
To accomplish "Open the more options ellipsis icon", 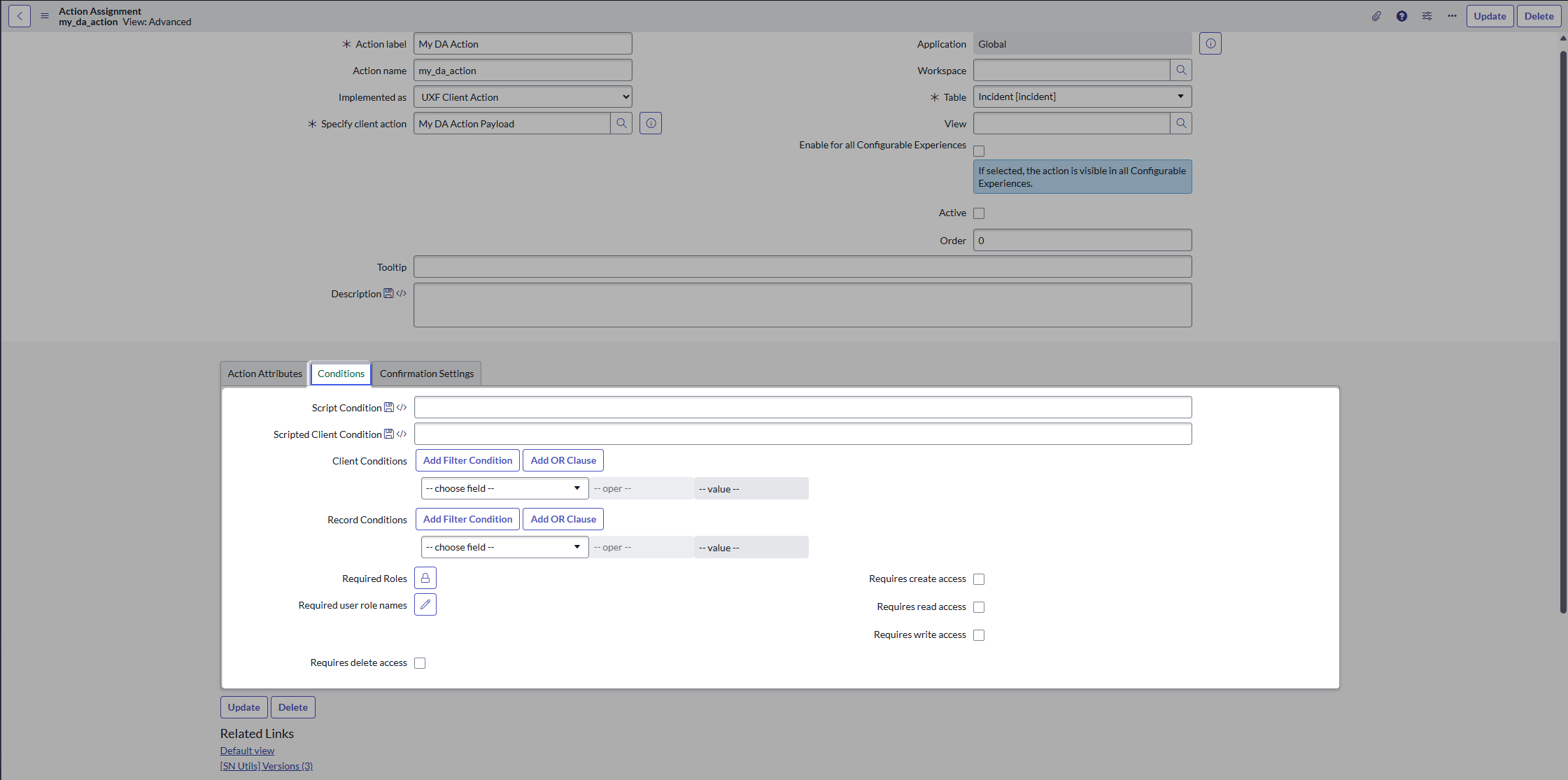I will (1452, 16).
